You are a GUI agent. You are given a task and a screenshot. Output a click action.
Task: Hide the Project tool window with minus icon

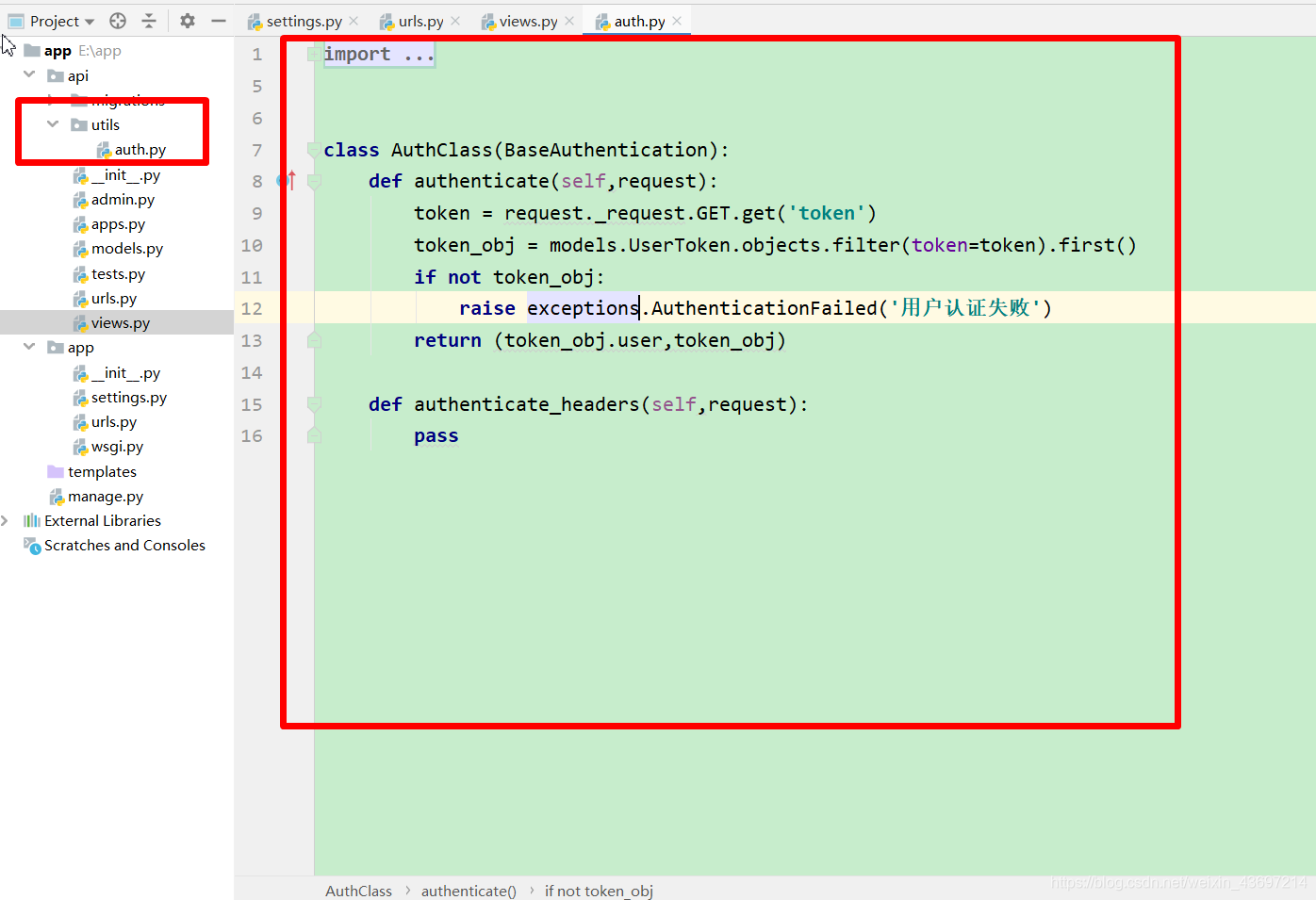[x=219, y=21]
